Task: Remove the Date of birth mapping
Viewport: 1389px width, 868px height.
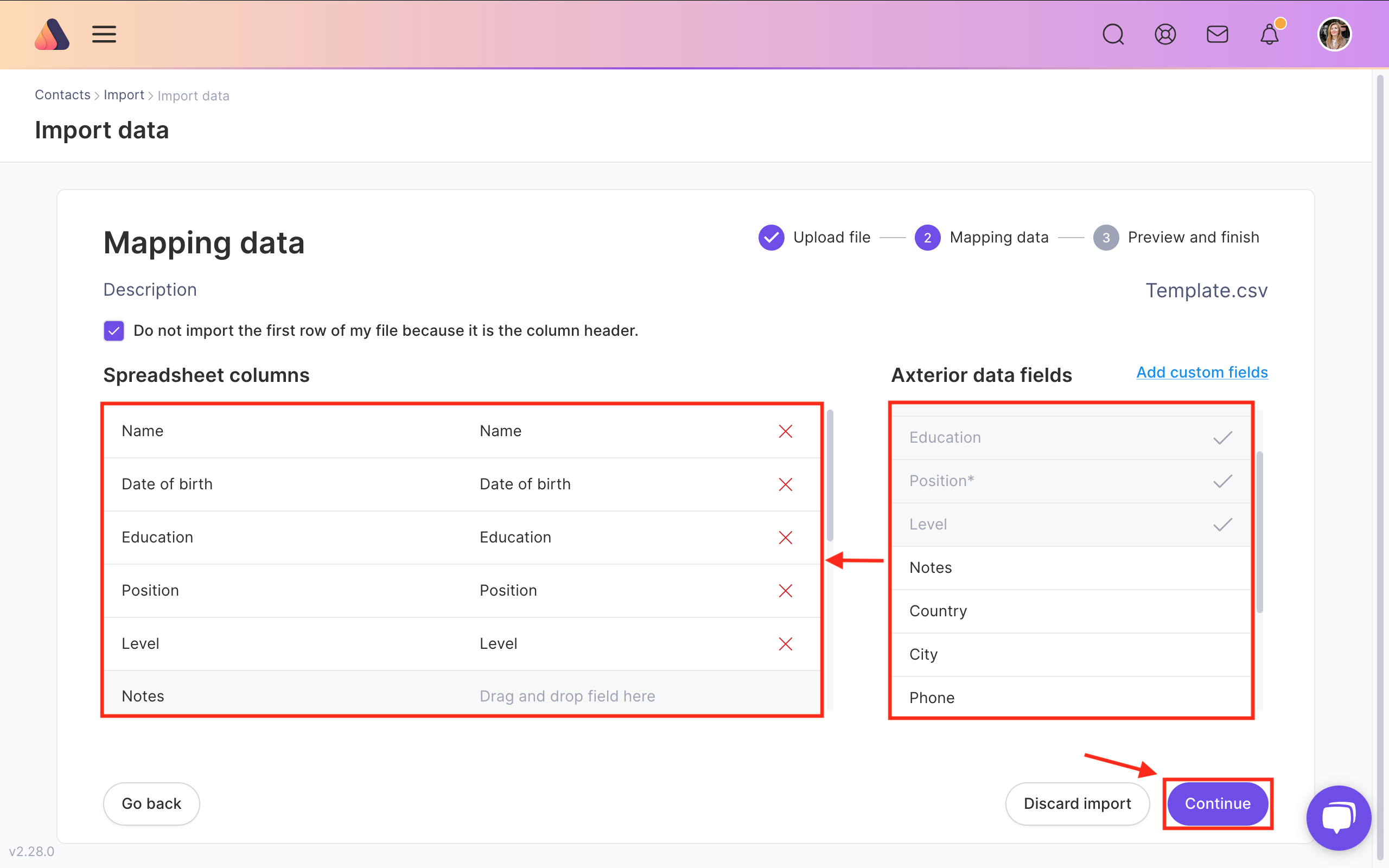Action: point(785,484)
